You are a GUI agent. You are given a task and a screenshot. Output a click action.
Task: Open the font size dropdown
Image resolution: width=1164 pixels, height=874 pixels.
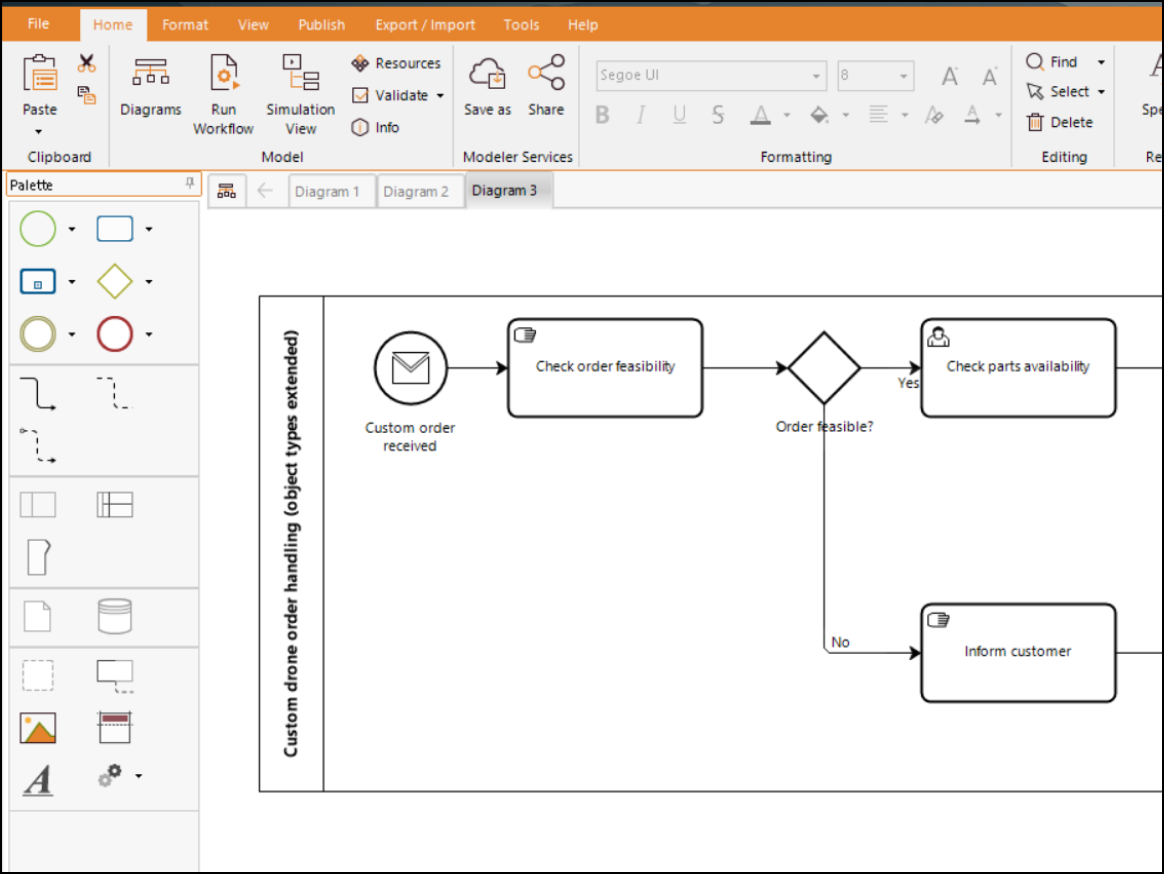click(x=903, y=76)
